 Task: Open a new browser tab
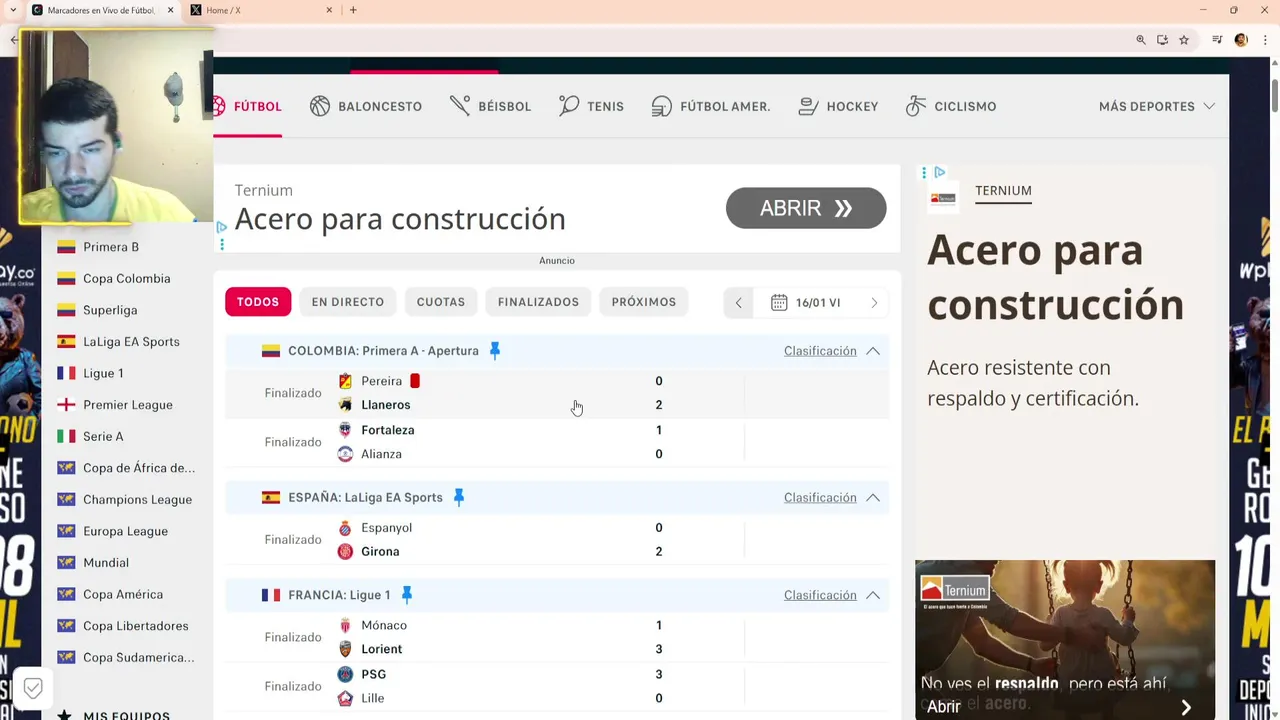[353, 10]
